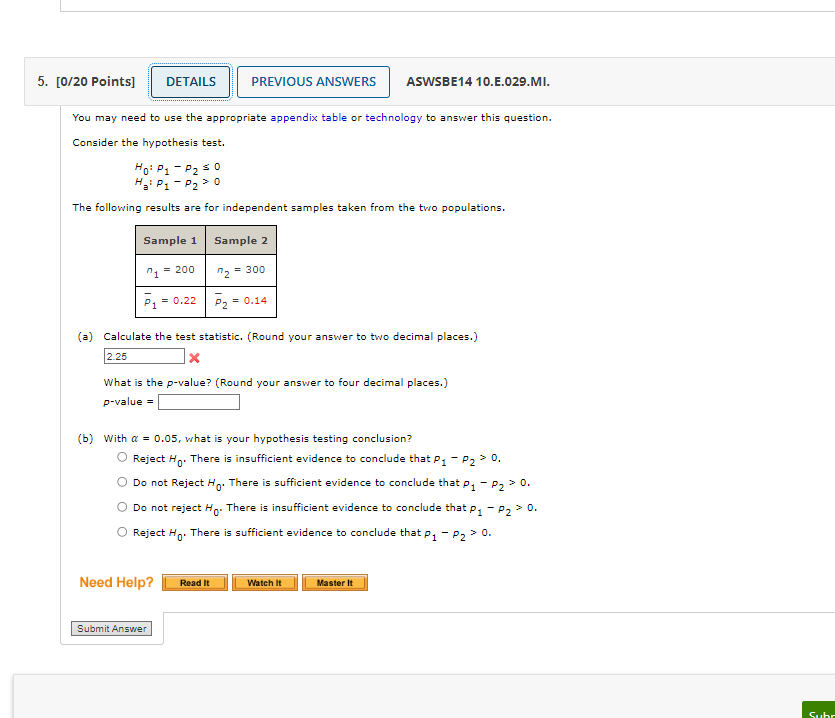
Task: Open PREVIOUS ANSWERS for question 5
Action: click(x=313, y=82)
